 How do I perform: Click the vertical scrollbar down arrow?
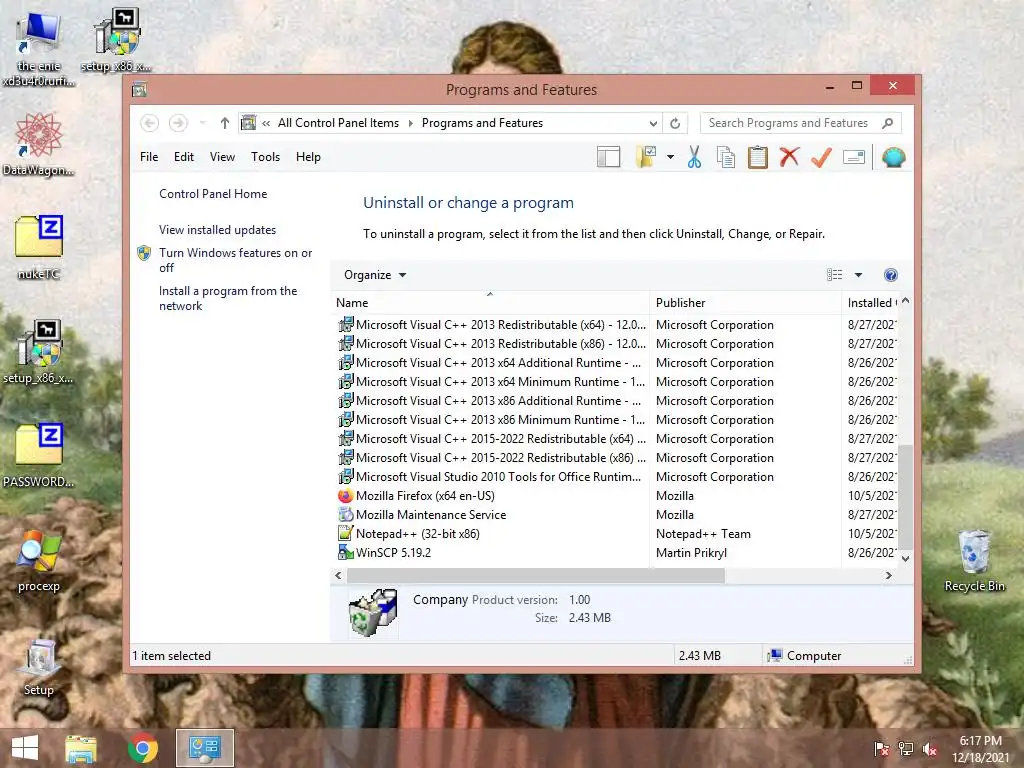[x=905, y=559]
